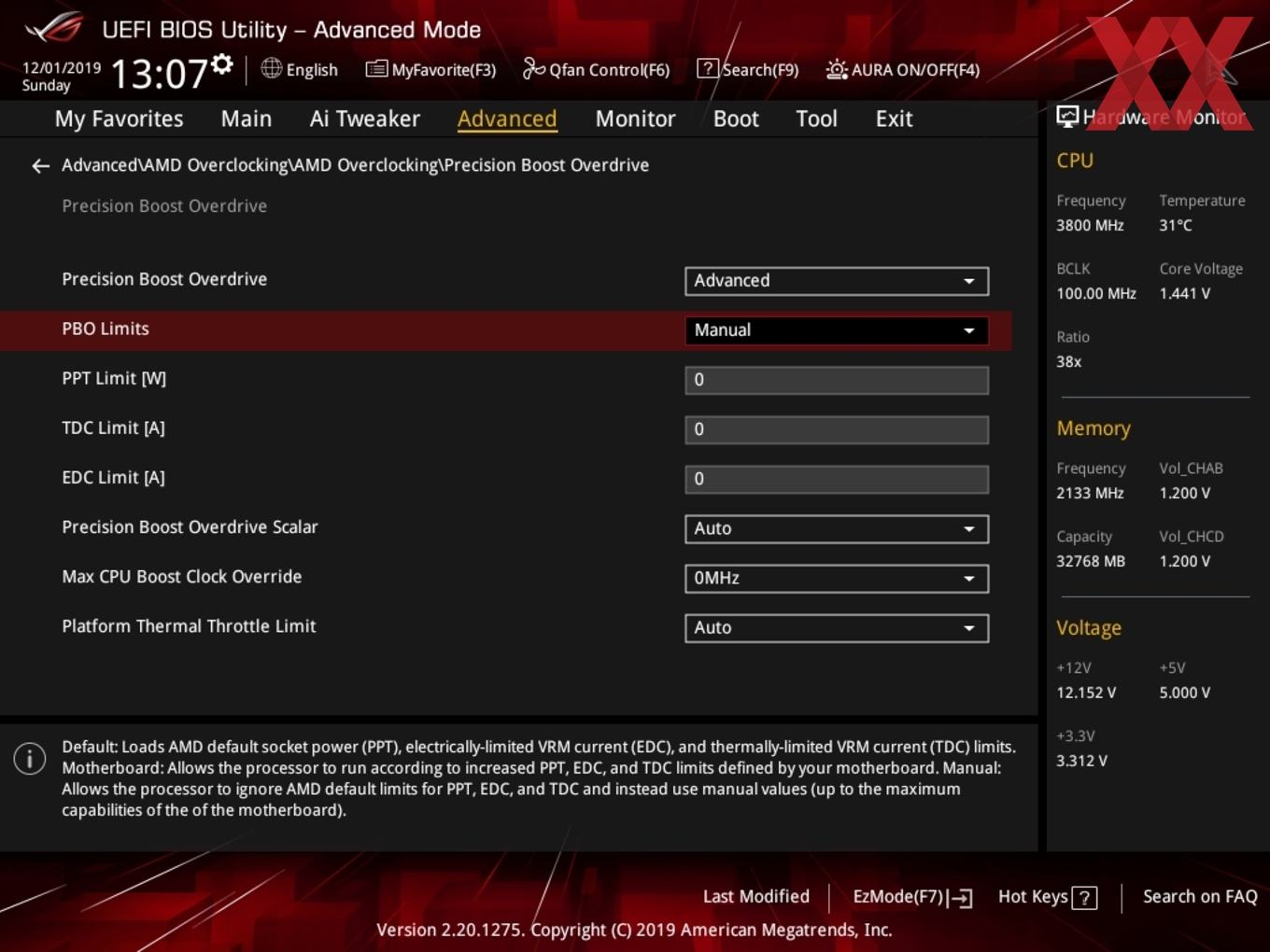Select the Advanced tab
Image resolution: width=1270 pixels, height=952 pixels.
point(507,119)
